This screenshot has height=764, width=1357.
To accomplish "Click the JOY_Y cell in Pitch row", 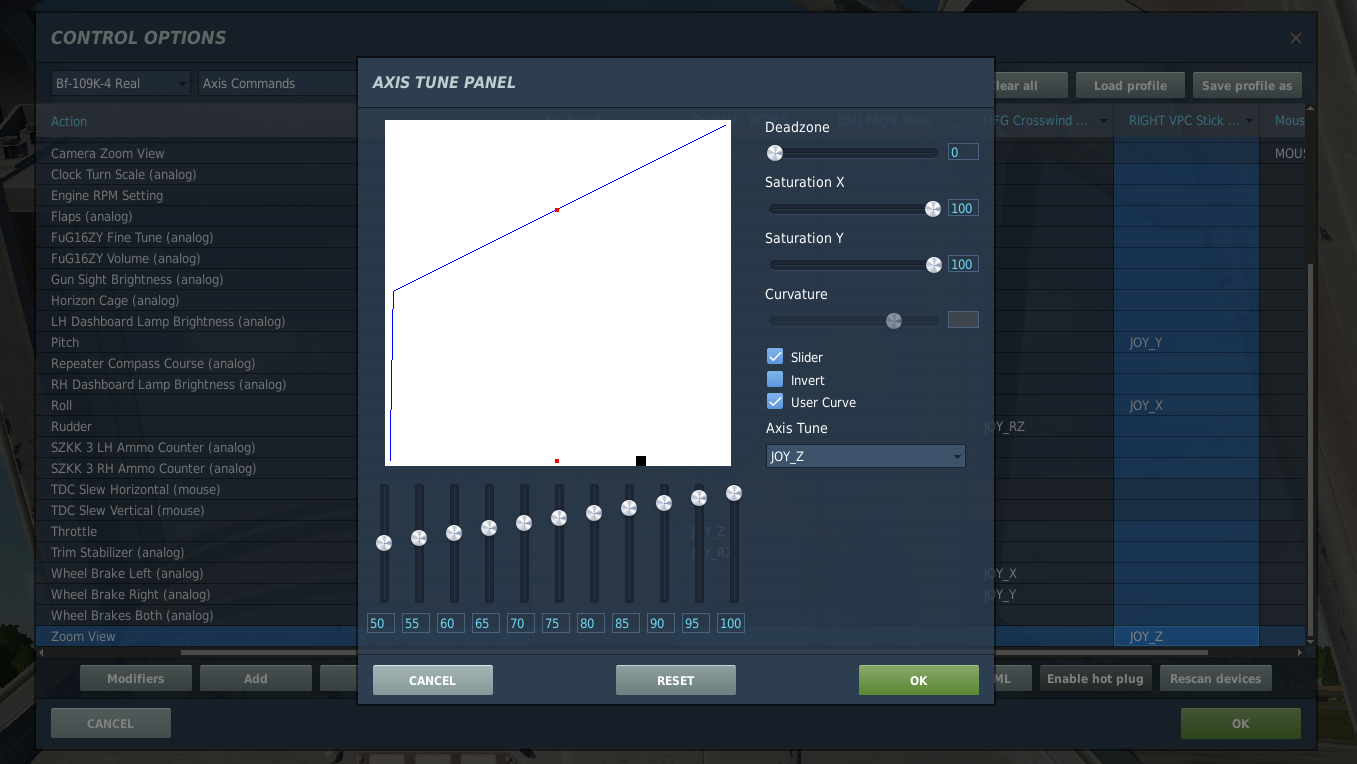I will (x=1186, y=342).
